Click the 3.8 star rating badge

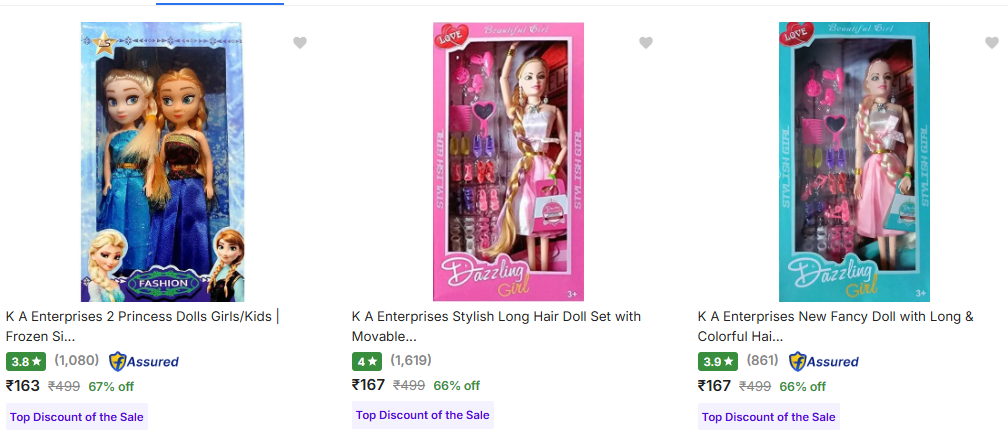[25, 361]
